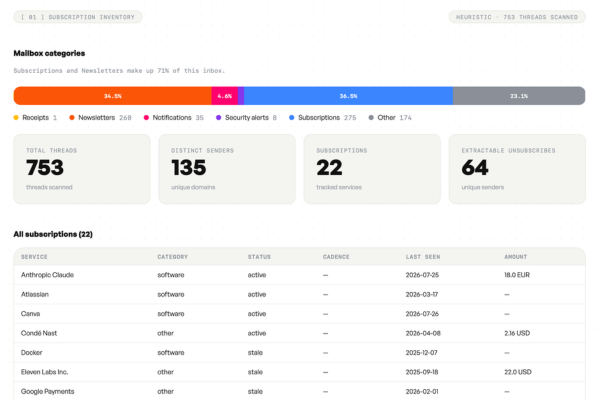
Task: Click the 2025-12-07 last seen date
Action: point(421,353)
